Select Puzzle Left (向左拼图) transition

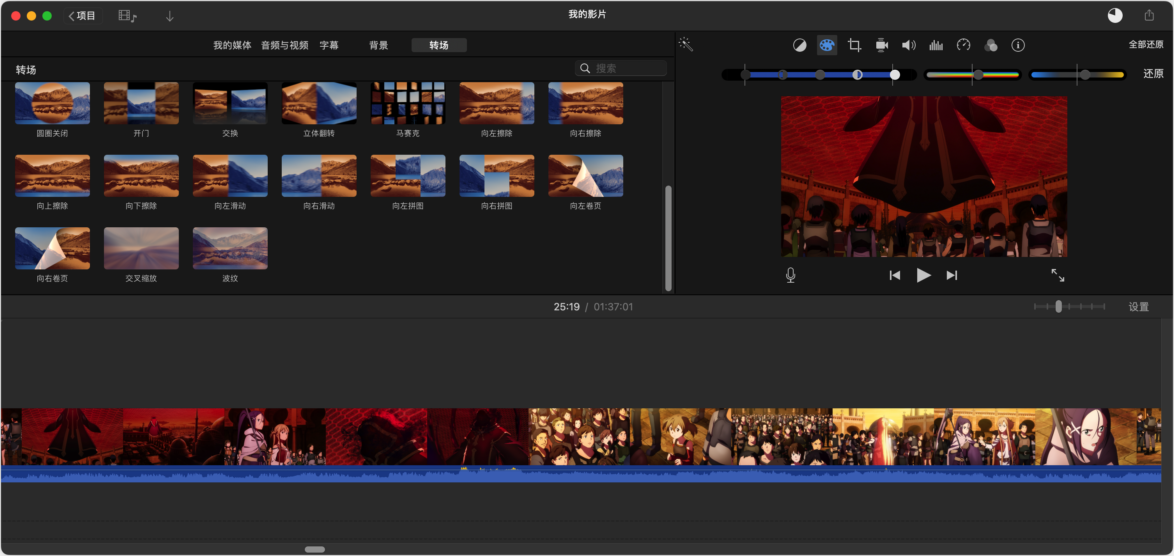click(x=408, y=176)
